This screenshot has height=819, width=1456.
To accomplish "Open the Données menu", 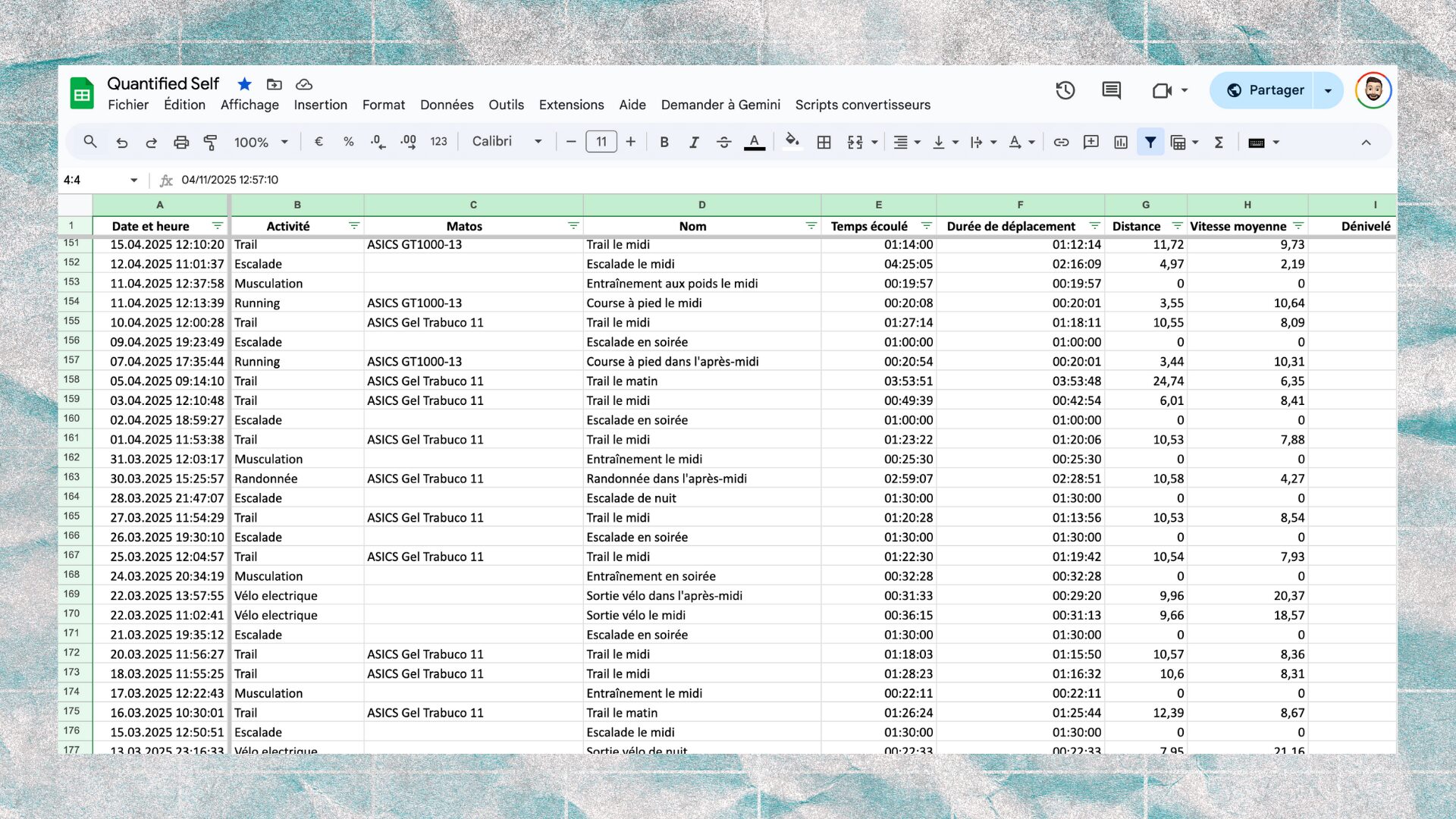I will [x=446, y=105].
